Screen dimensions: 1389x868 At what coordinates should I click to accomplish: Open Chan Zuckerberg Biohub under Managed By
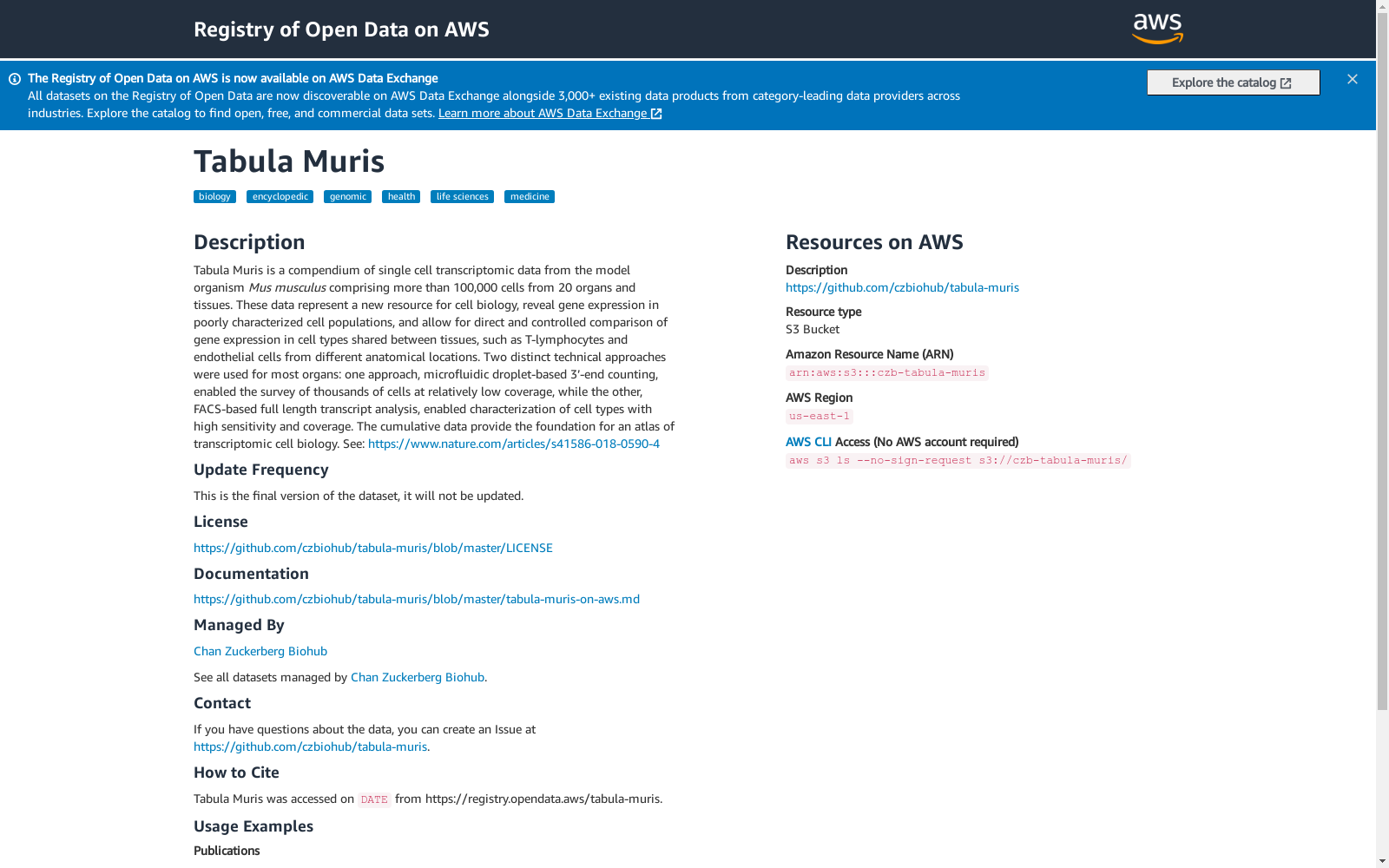point(260,651)
